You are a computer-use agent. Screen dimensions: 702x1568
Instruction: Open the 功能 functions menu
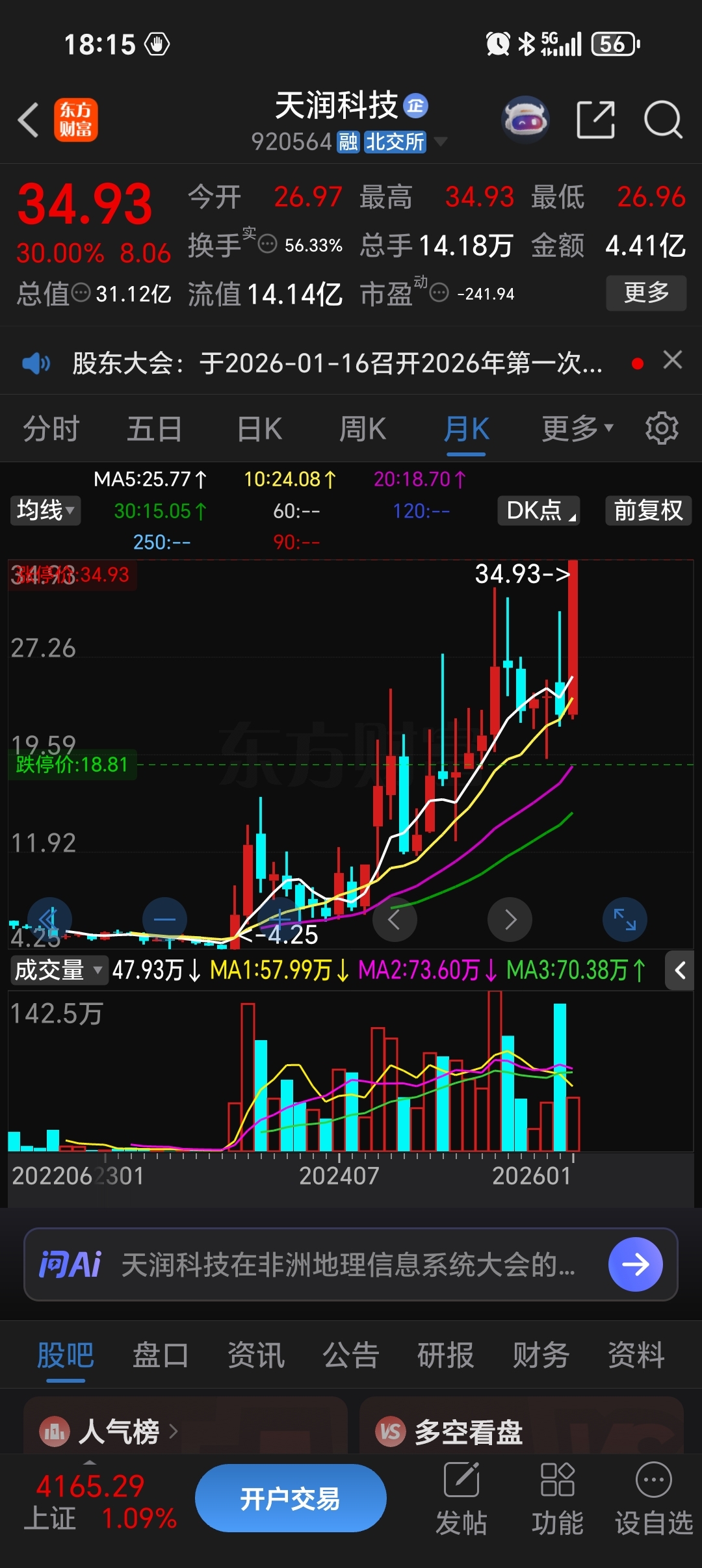[558, 1499]
